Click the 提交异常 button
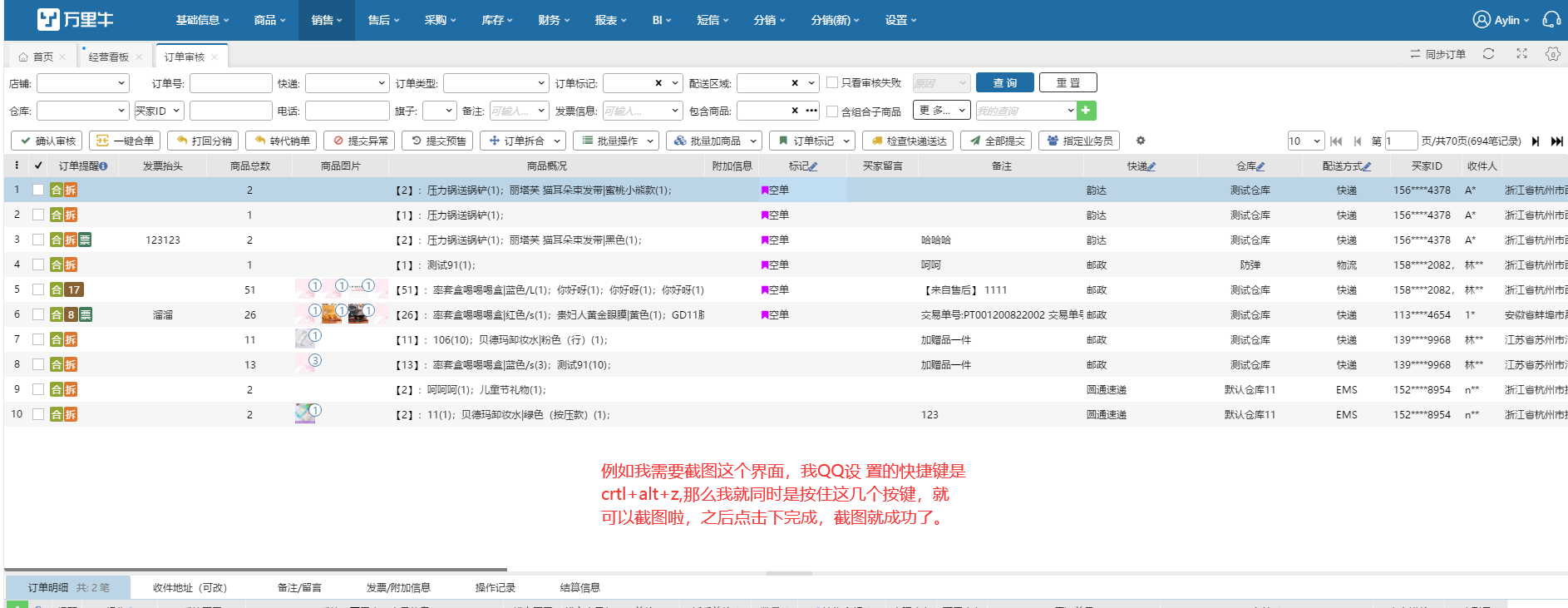The image size is (1568, 608). (360, 141)
